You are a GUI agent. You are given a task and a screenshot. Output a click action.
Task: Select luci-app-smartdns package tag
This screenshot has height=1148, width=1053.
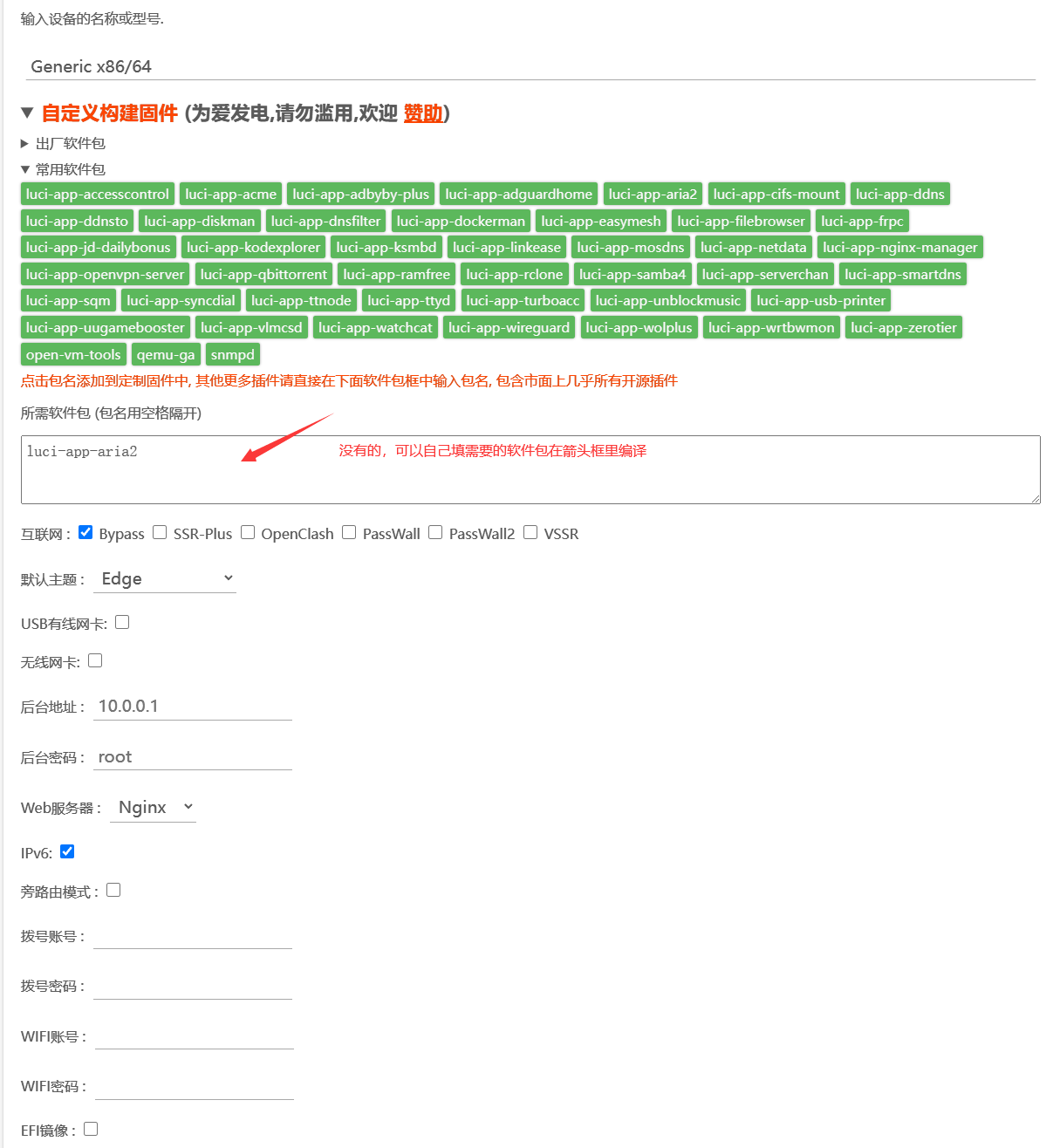click(903, 274)
